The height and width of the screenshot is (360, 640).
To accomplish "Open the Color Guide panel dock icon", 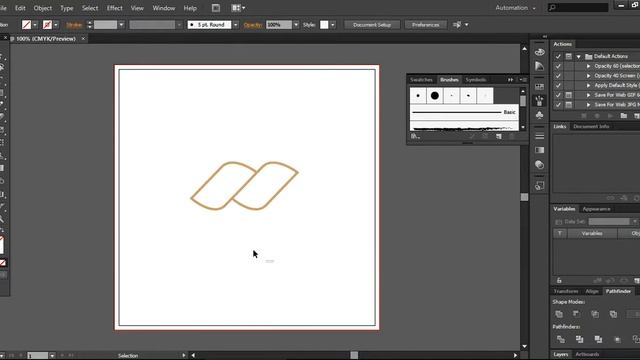I will pos(540,66).
